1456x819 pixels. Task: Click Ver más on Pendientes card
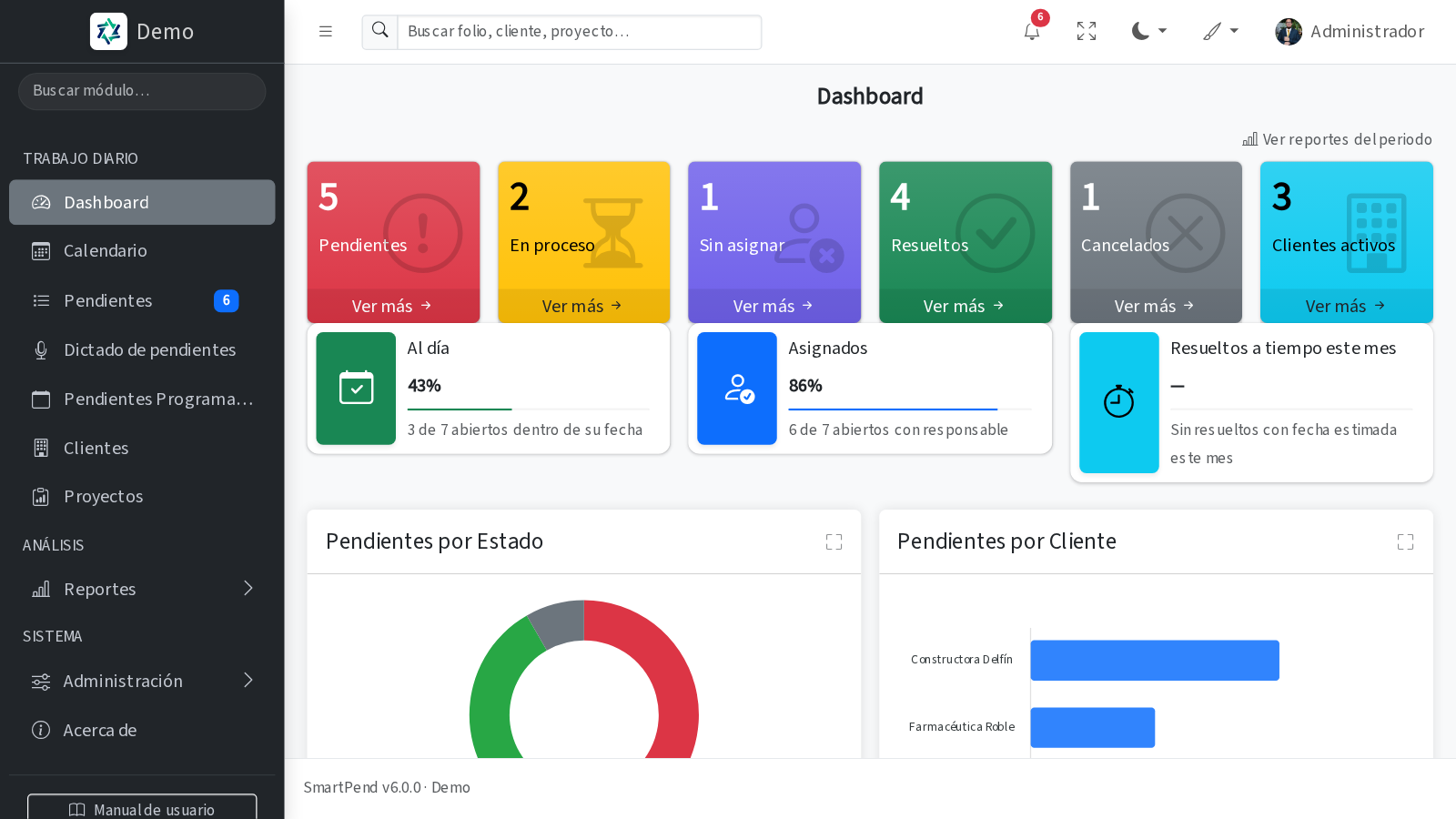tap(393, 306)
